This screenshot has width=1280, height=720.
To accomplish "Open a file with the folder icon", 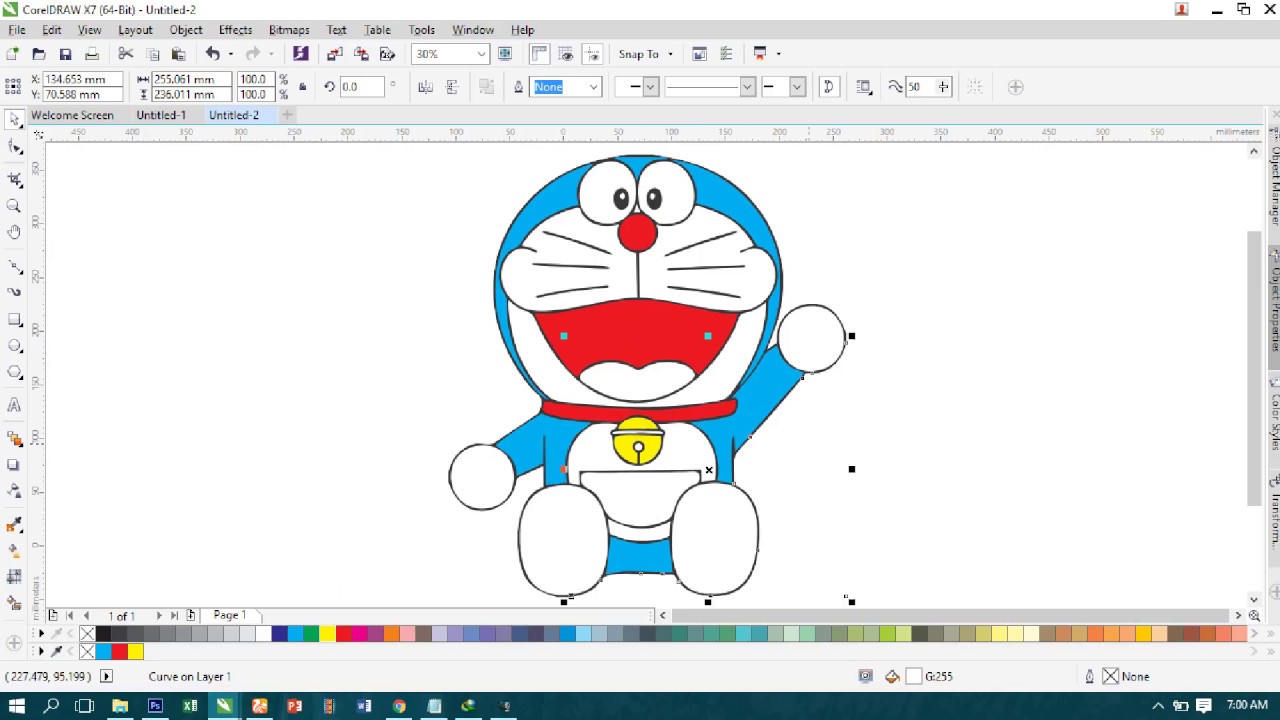I will tap(39, 54).
